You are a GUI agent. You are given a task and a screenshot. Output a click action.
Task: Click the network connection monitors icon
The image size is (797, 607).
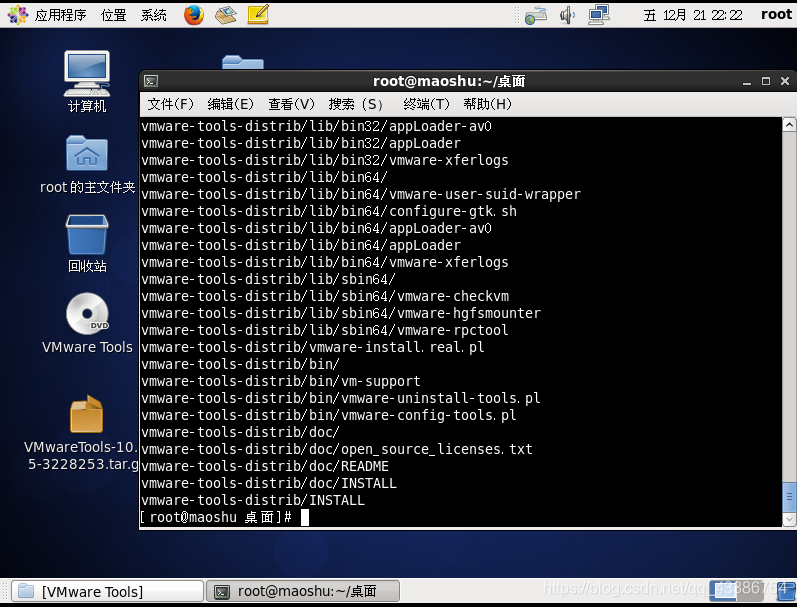coord(599,15)
